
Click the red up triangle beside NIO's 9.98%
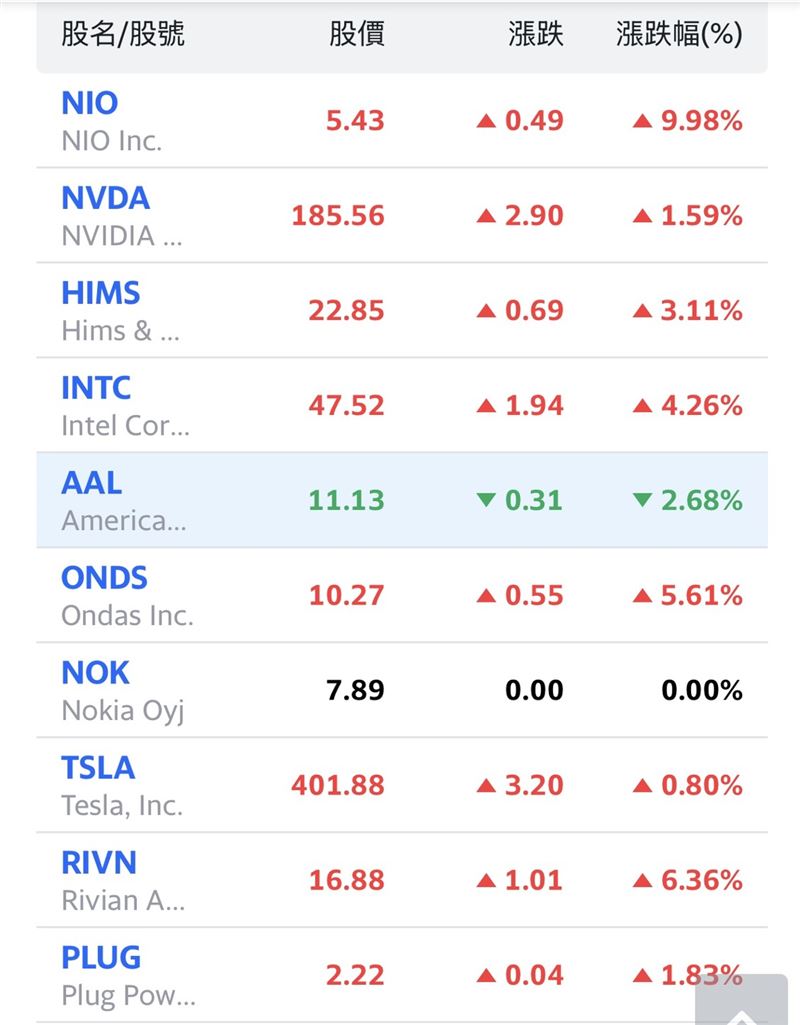pos(642,121)
